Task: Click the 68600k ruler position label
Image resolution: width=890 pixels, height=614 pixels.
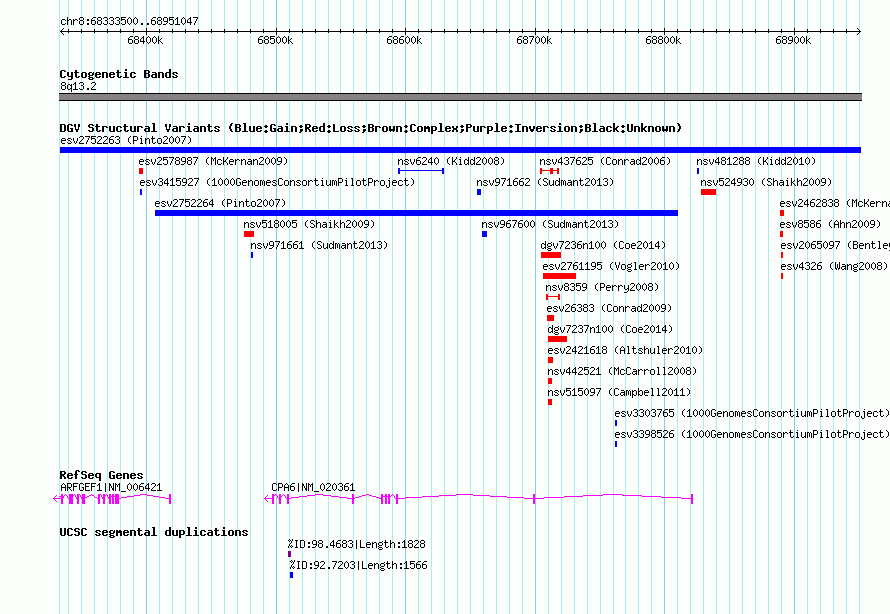Action: point(404,40)
